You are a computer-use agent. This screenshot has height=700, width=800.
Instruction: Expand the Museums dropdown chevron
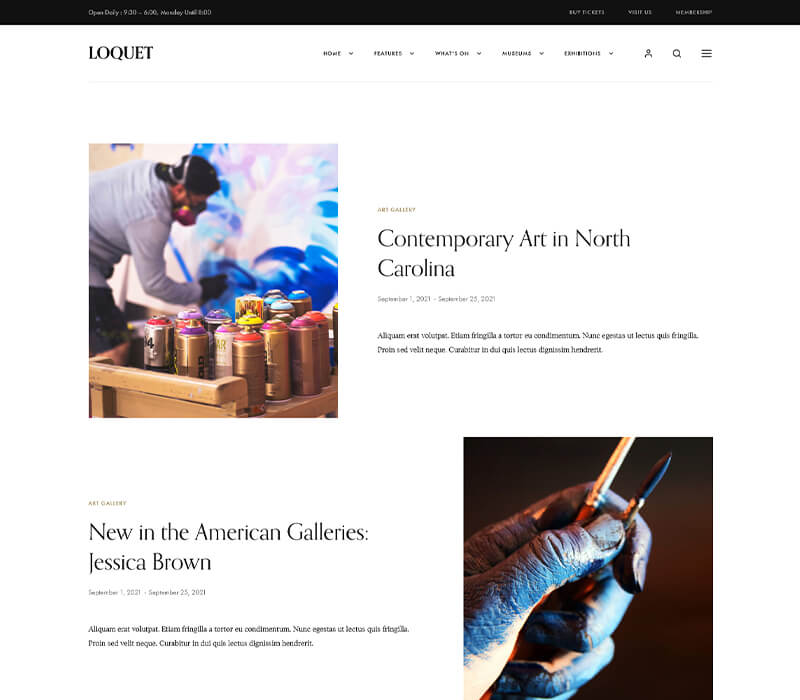[541, 54]
